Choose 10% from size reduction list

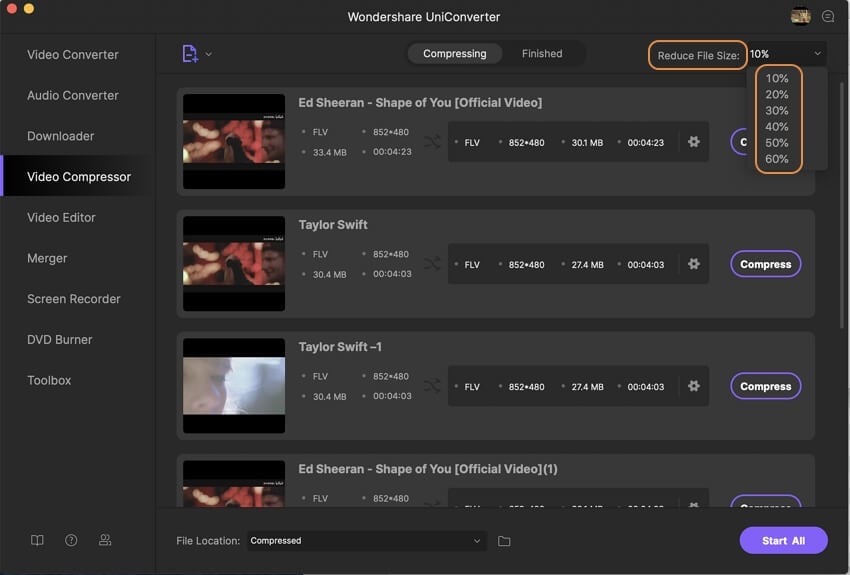coord(777,78)
